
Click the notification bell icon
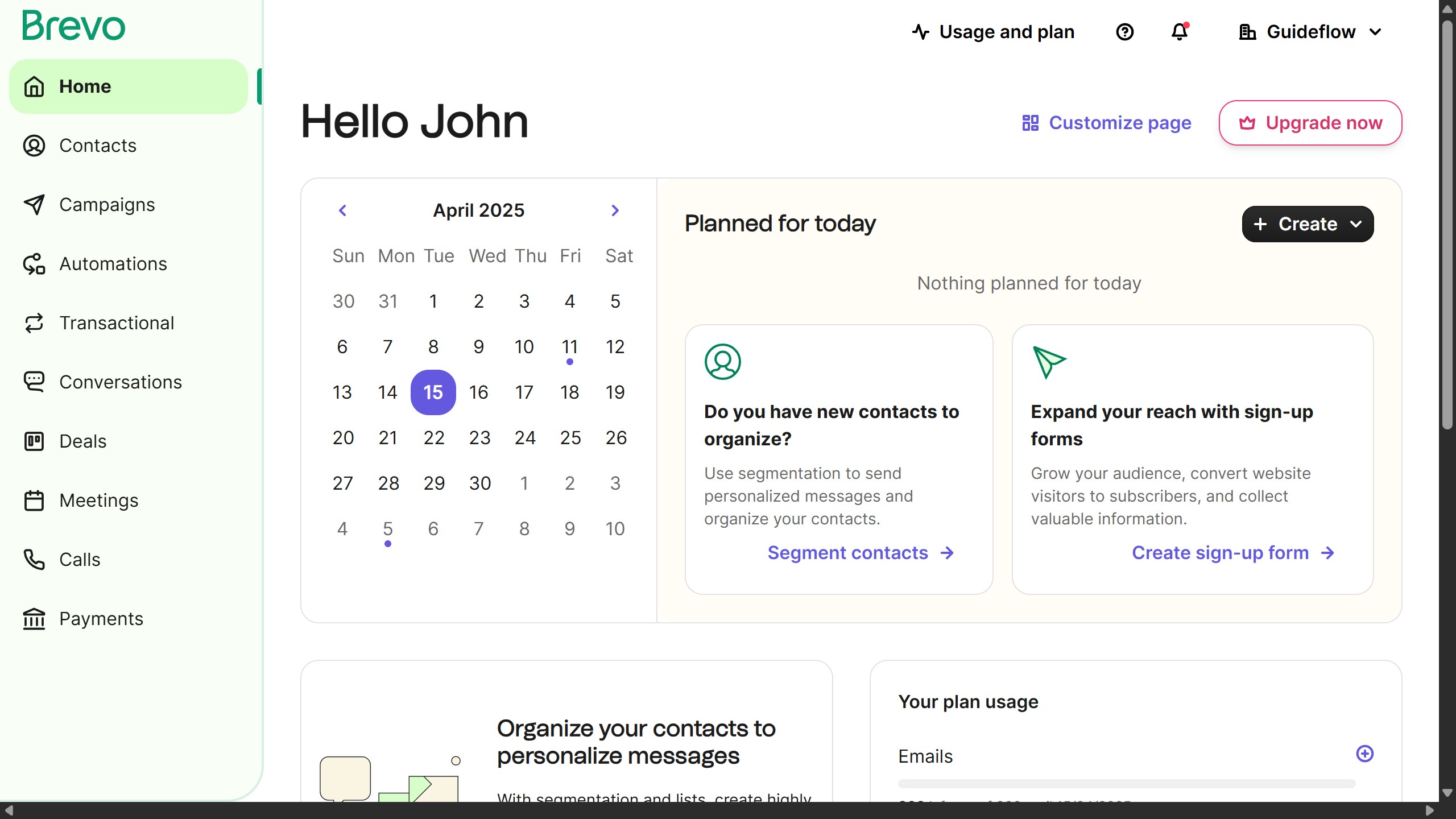click(1180, 32)
